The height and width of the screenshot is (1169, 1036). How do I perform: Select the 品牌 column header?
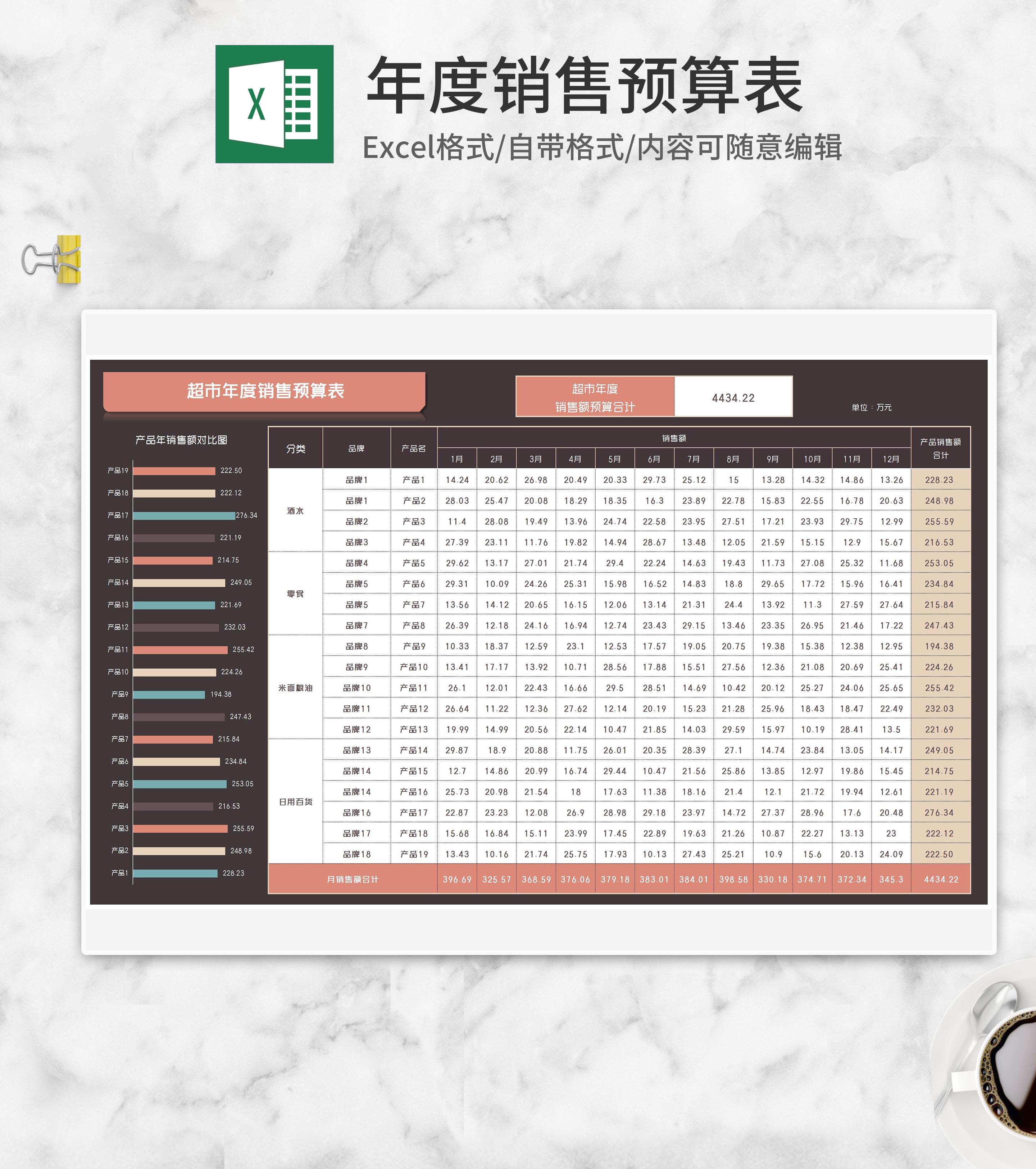point(356,449)
